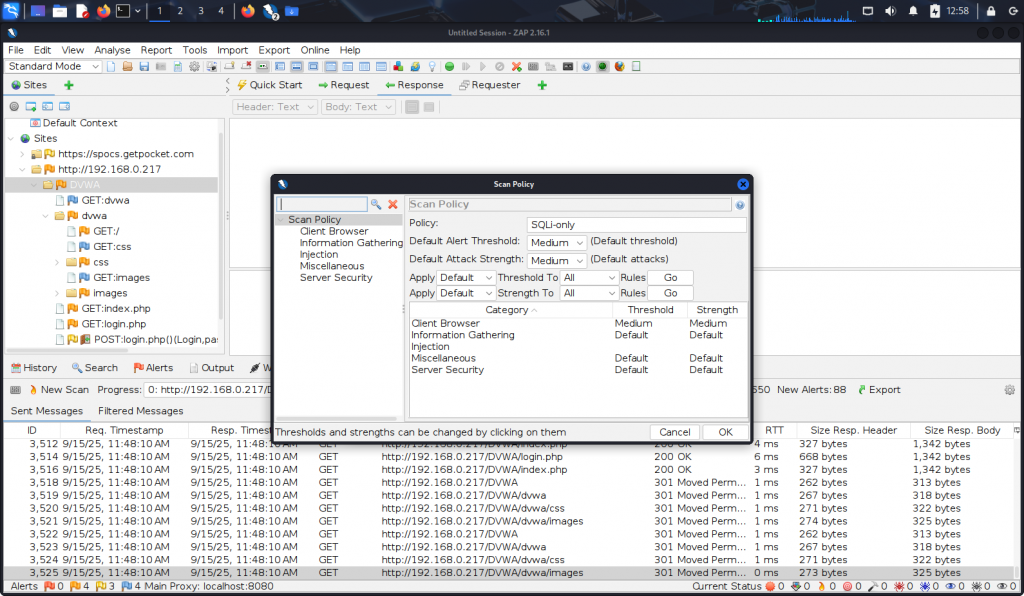Click the green plus next to Requester tab
This screenshot has height=596, width=1024.
pos(542,85)
